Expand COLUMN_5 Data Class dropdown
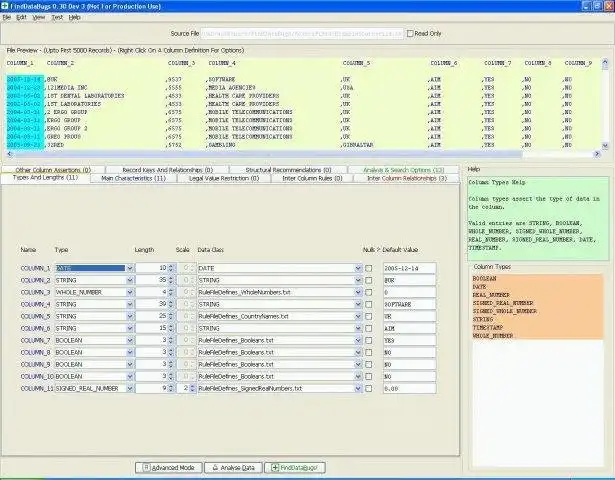This screenshot has width=615, height=480. (x=358, y=316)
